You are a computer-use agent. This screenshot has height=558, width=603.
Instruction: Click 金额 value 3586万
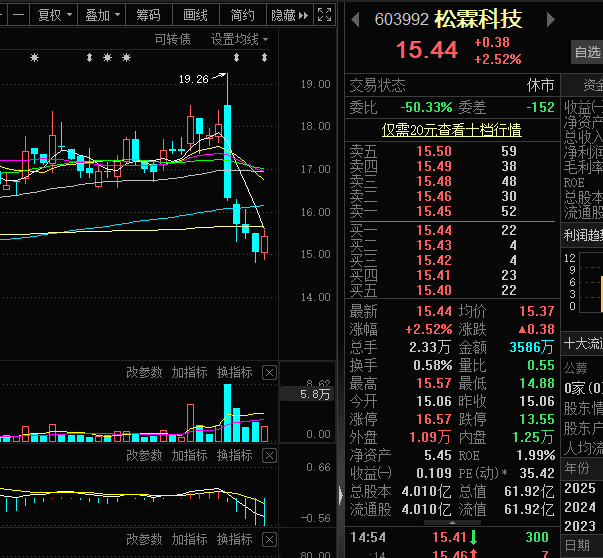click(531, 347)
